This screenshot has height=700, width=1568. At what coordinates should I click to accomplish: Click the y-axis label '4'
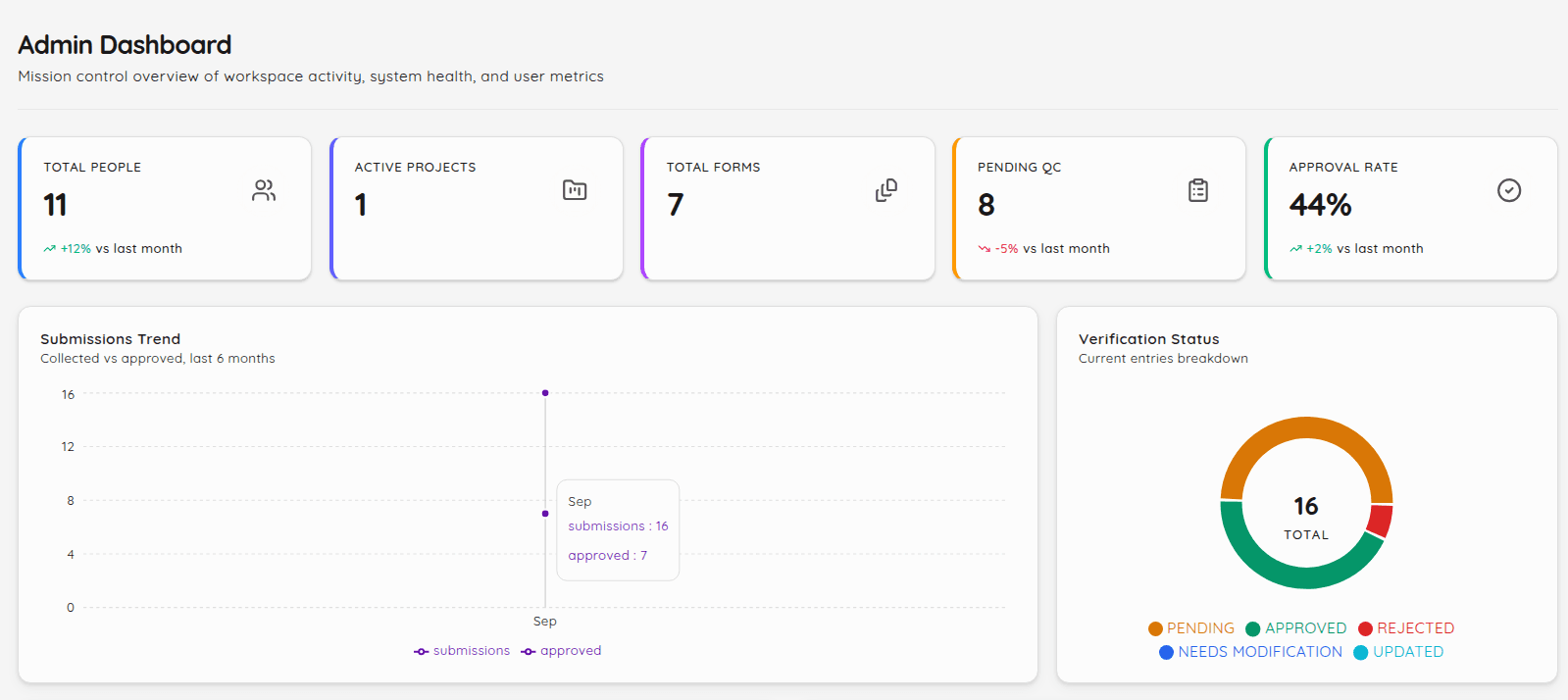[x=71, y=555]
